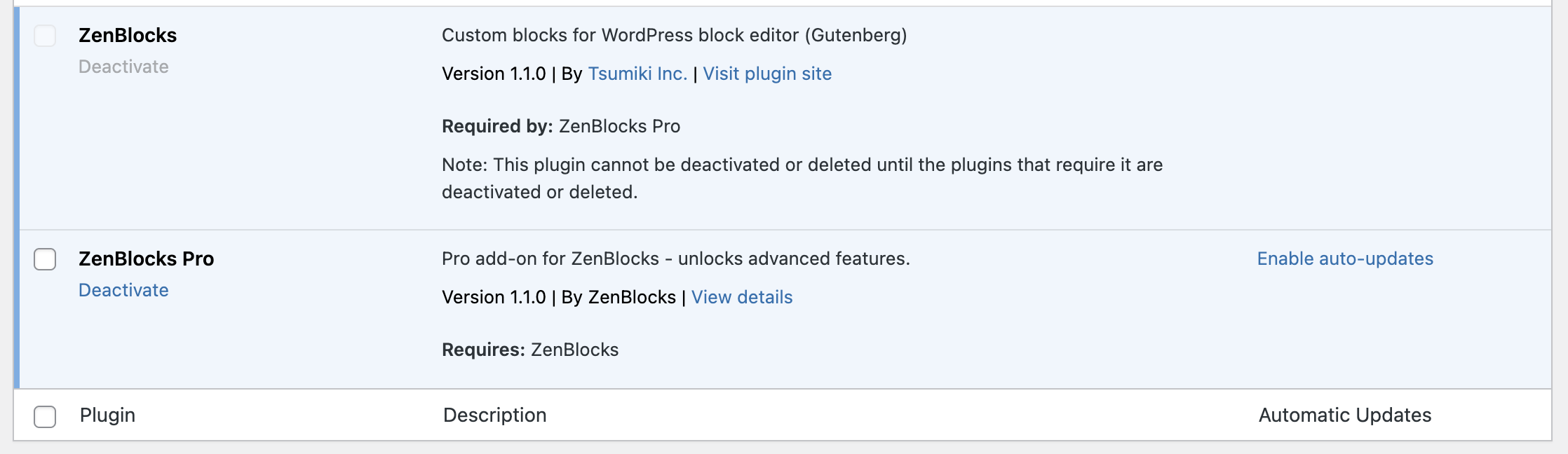Open the Tsumiki Inc. author link
1568x454 pixels.
[637, 73]
